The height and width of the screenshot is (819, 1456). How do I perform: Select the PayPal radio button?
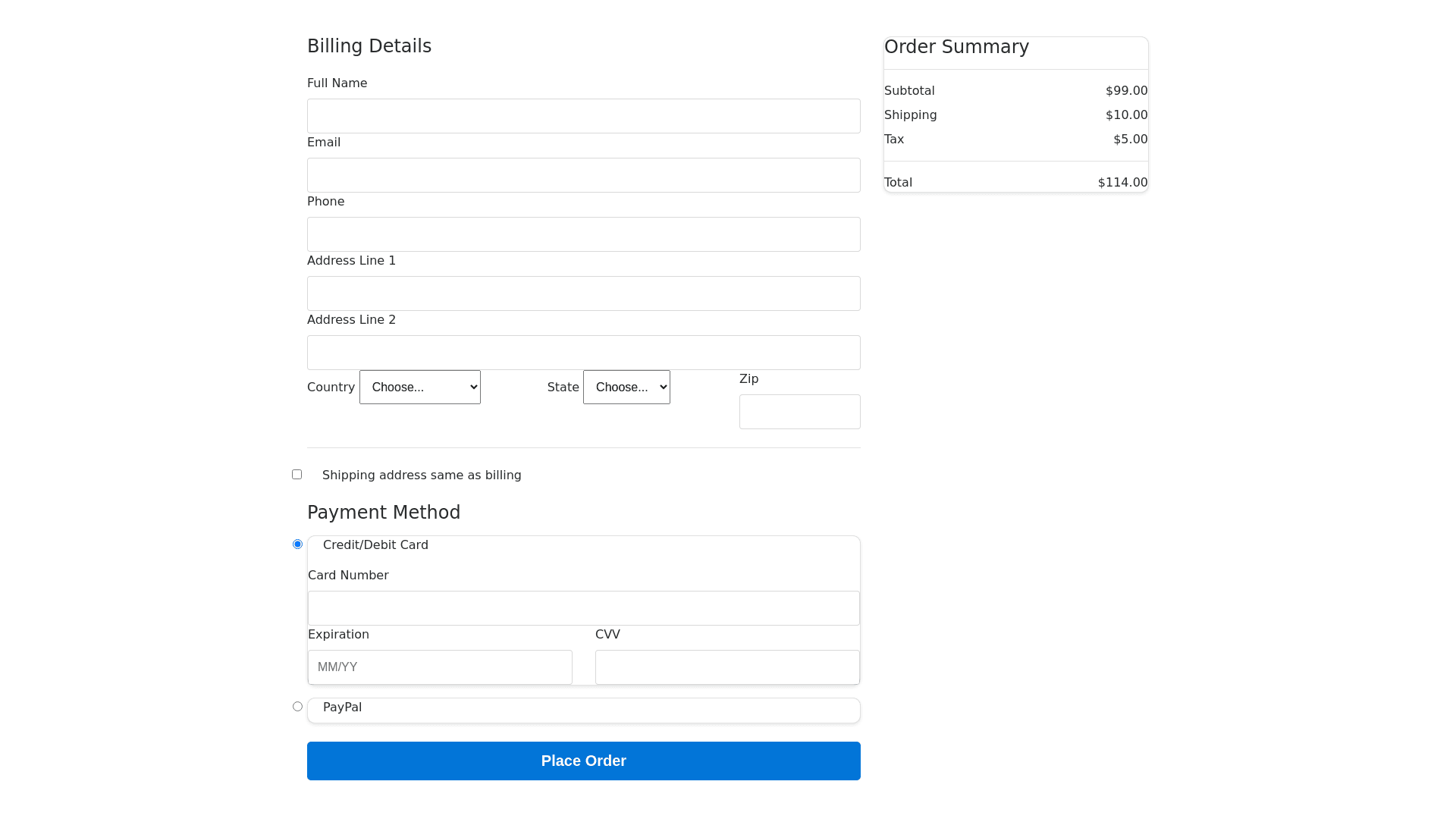tap(297, 707)
